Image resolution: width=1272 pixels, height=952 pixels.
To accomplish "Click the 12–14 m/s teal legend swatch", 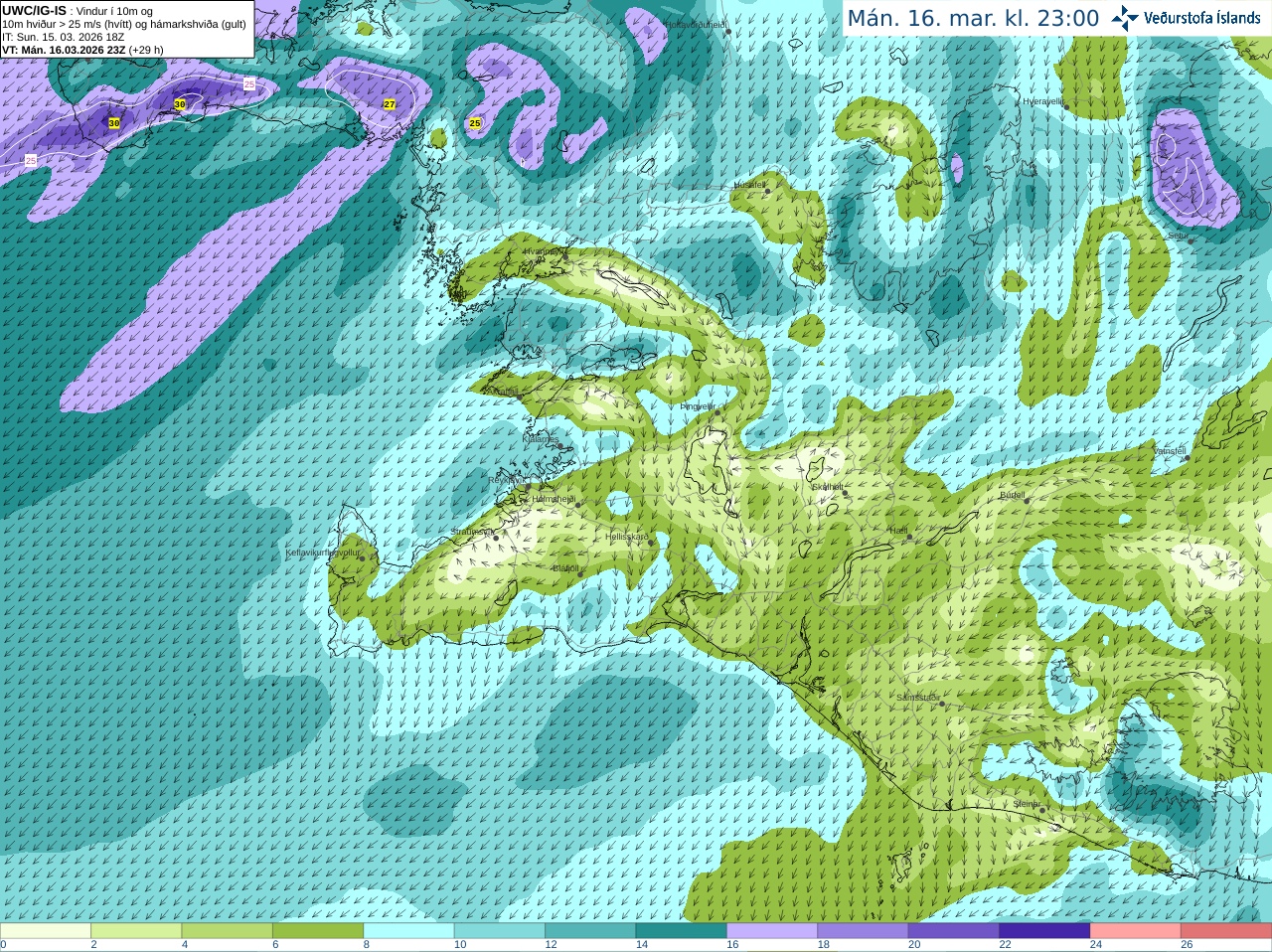I will [590, 931].
